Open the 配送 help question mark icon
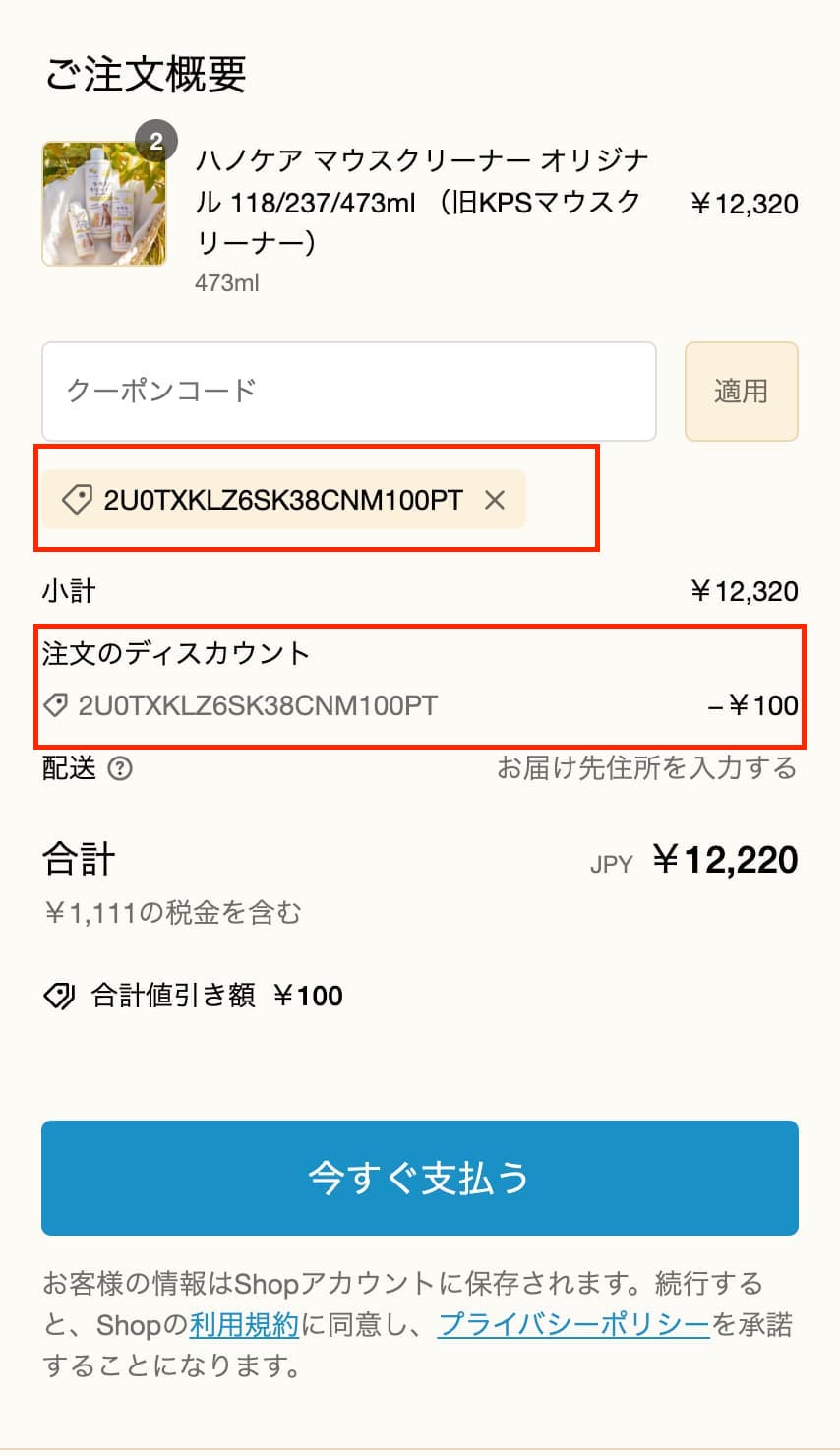840x1456 pixels. pyautogui.click(x=120, y=768)
